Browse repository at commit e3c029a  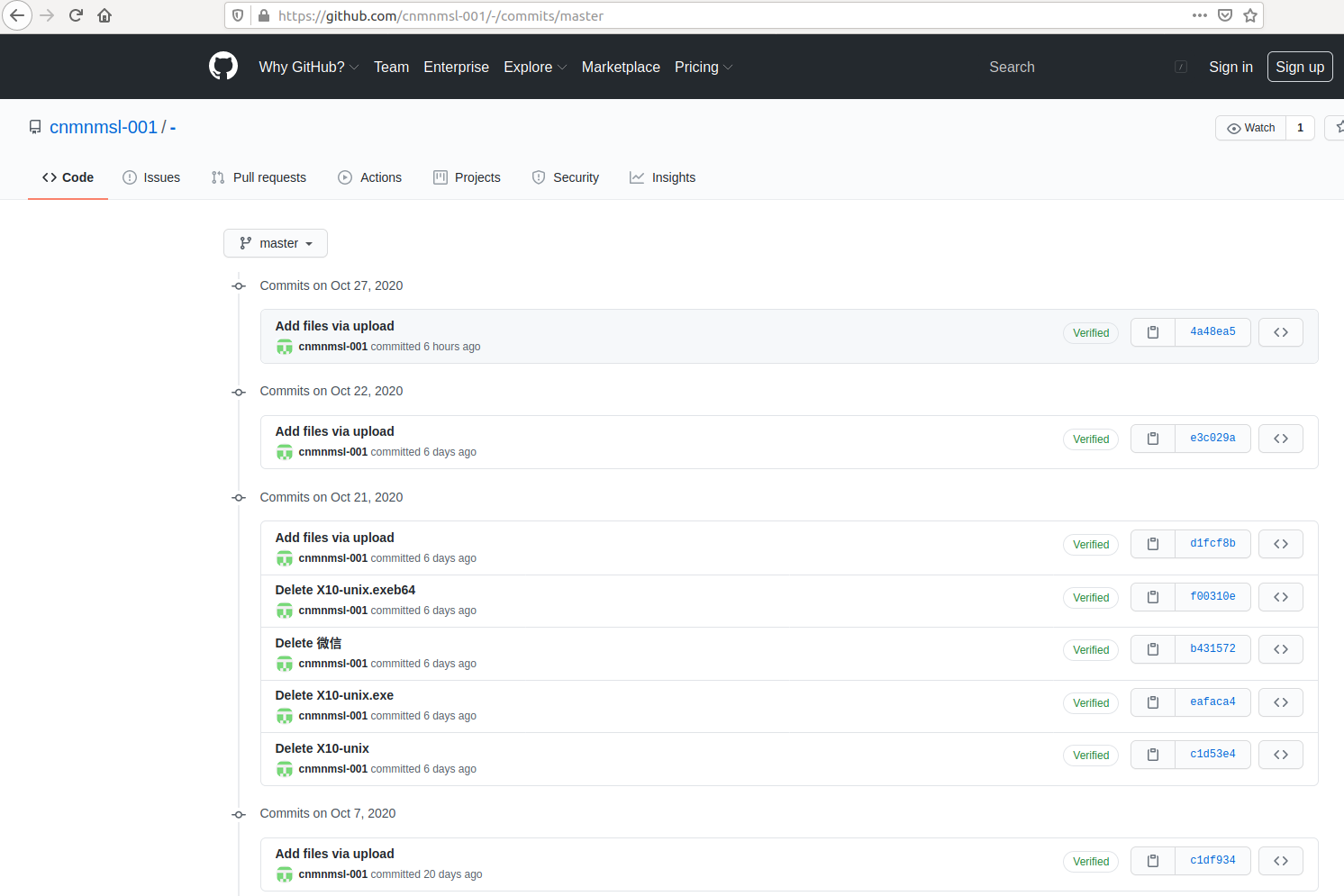[1280, 439]
